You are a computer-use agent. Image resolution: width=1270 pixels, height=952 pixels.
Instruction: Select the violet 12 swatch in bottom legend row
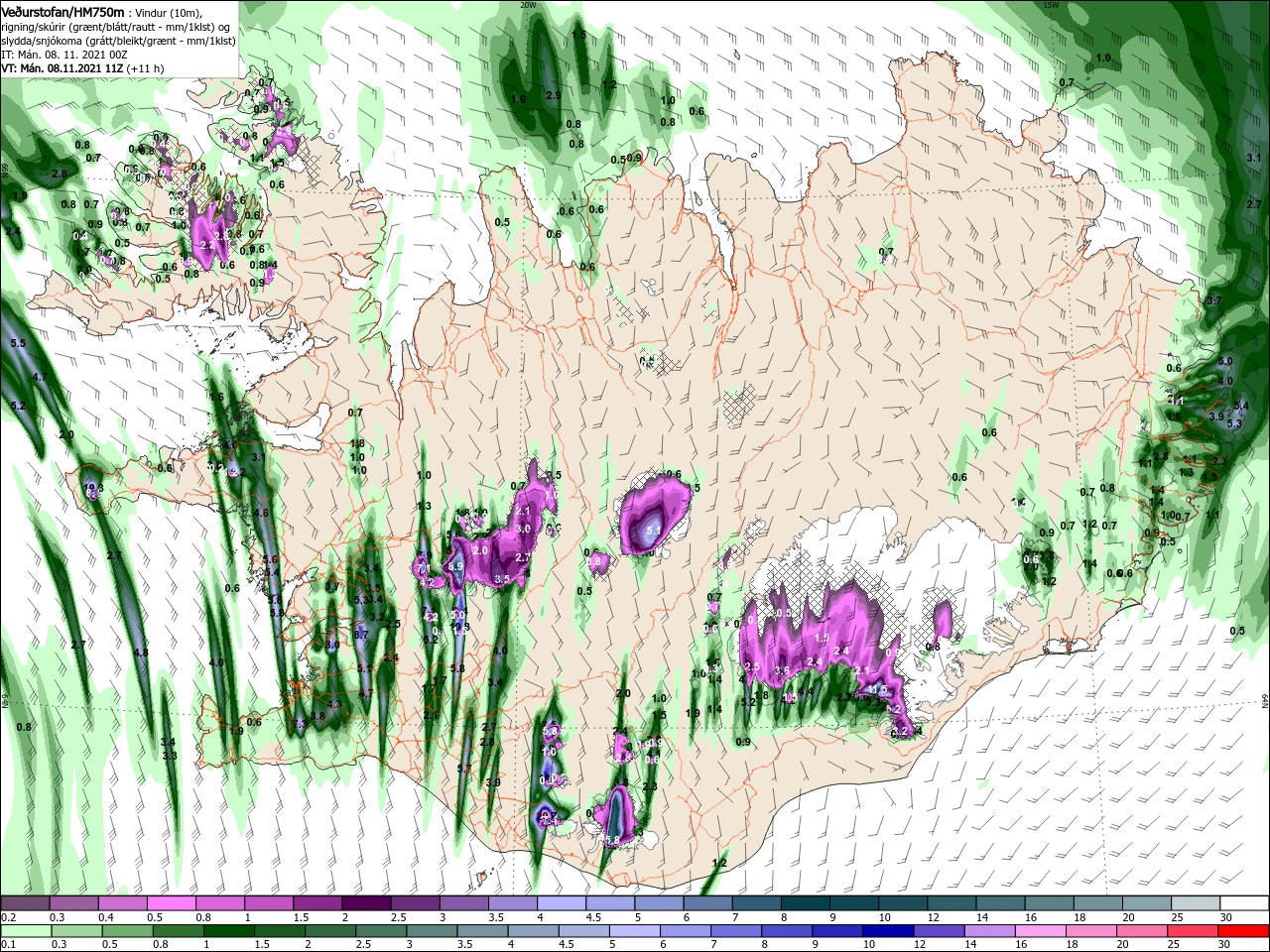click(938, 931)
